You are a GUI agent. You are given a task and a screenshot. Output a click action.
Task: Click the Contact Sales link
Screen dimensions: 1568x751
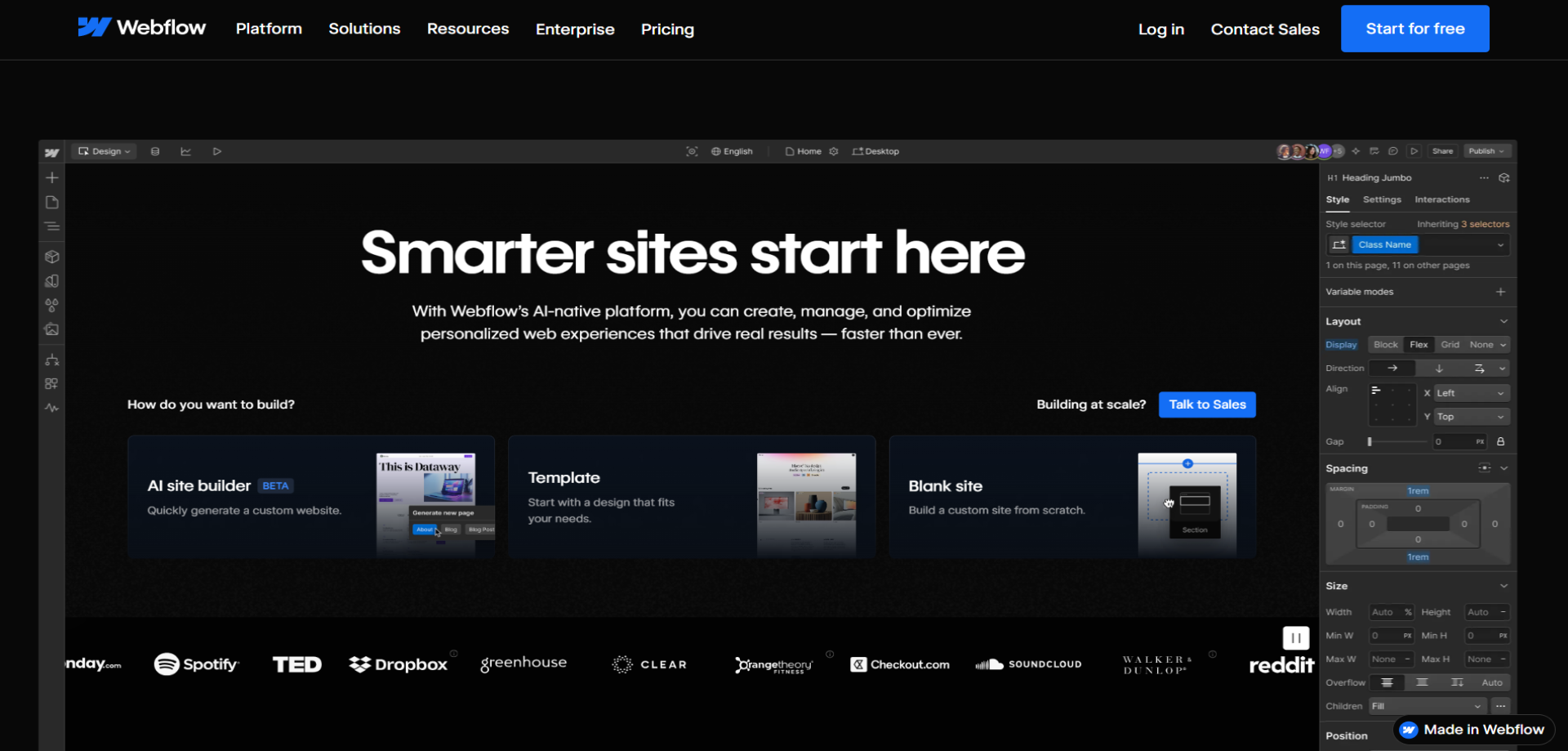click(x=1265, y=29)
